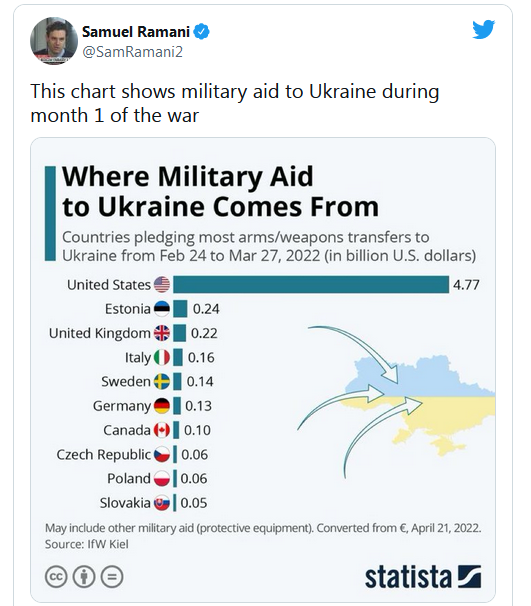Image resolution: width=531 pixels, height=606 pixels.
Task: Select the Slovakia flag icon
Action: [162, 503]
